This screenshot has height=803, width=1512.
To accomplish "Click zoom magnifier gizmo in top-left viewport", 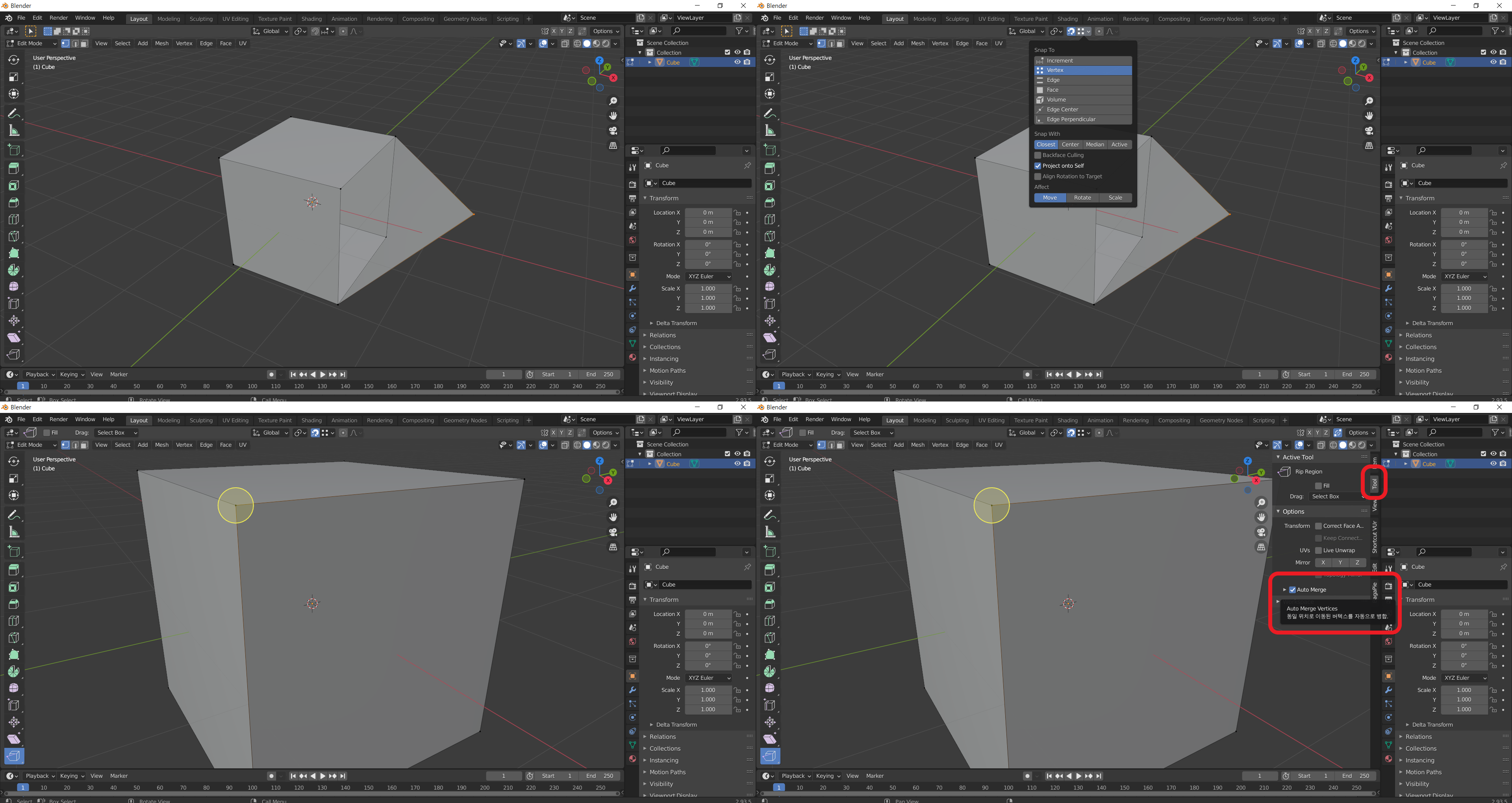I will [613, 102].
